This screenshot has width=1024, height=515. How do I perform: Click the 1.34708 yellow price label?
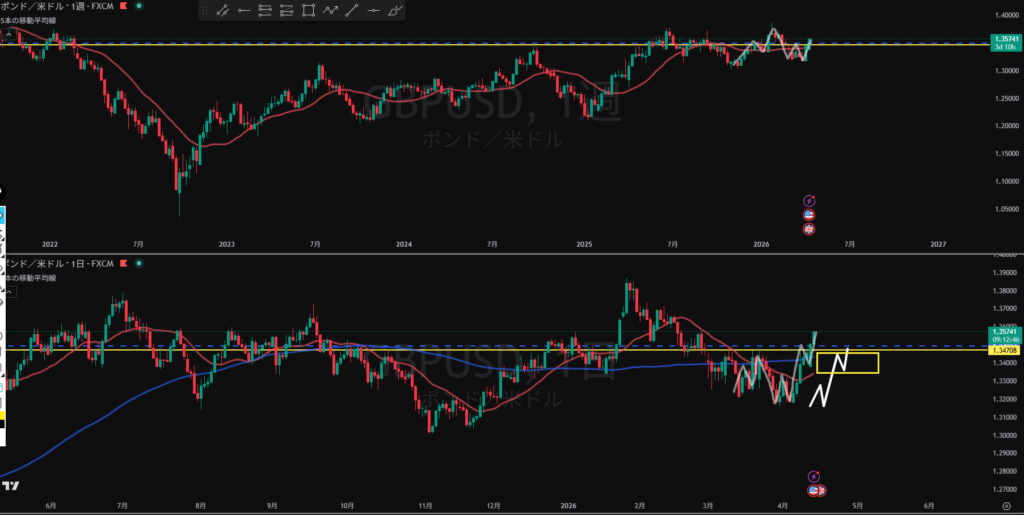tap(1003, 351)
